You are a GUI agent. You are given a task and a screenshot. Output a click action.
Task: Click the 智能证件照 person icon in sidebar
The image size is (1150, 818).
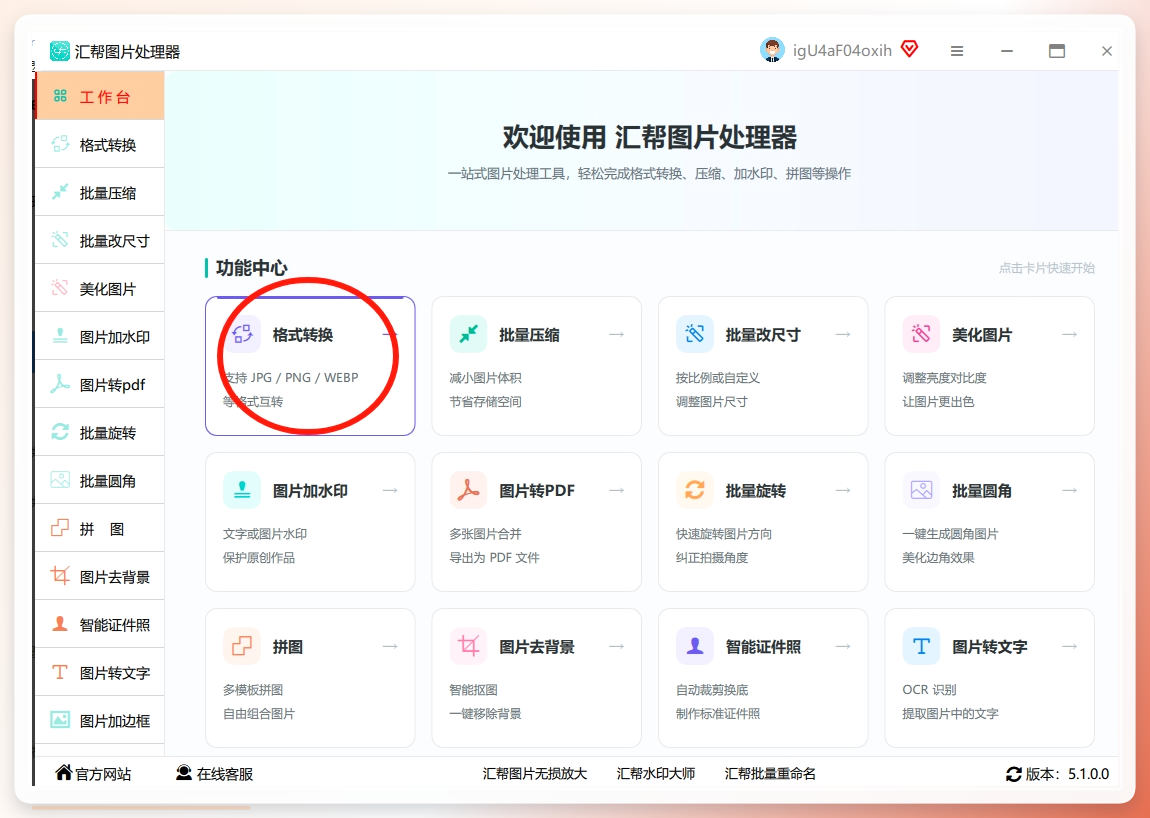pos(60,624)
